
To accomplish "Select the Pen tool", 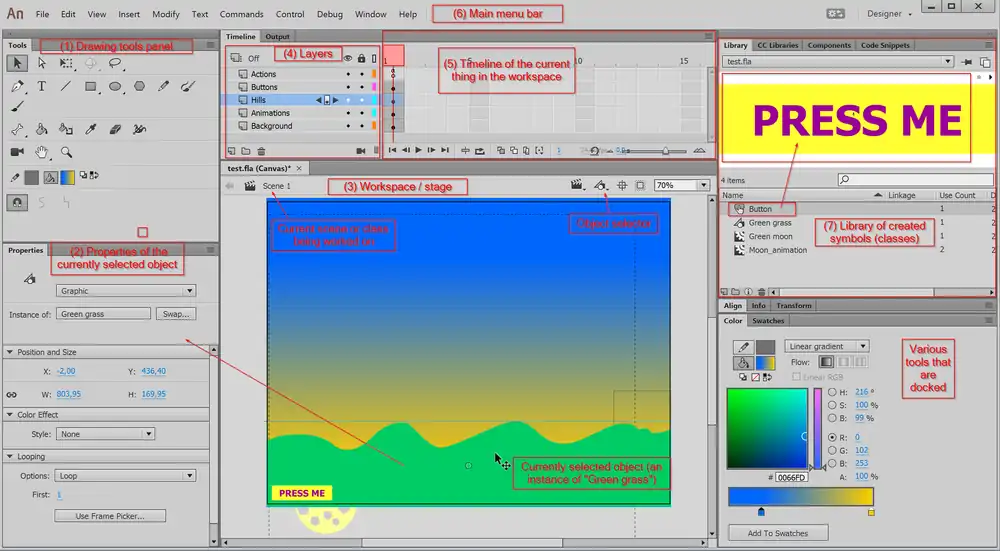I will (x=18, y=86).
